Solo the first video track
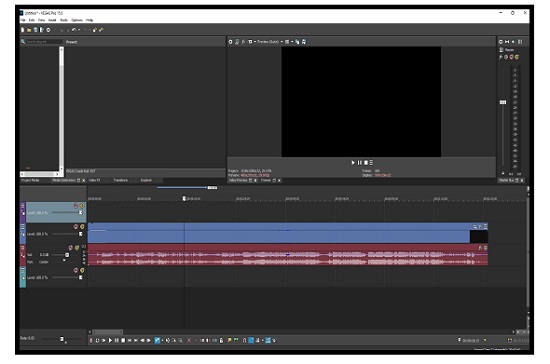Viewport: 550px width, 364px height. click(x=82, y=205)
